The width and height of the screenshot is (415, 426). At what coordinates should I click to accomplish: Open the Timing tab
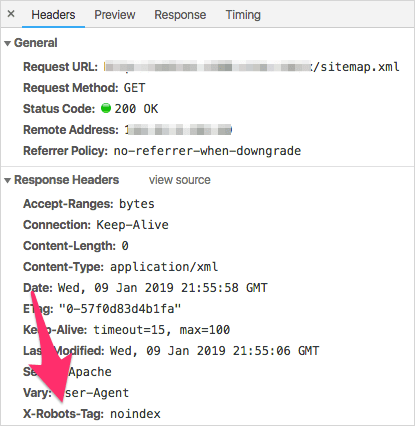coord(243,15)
